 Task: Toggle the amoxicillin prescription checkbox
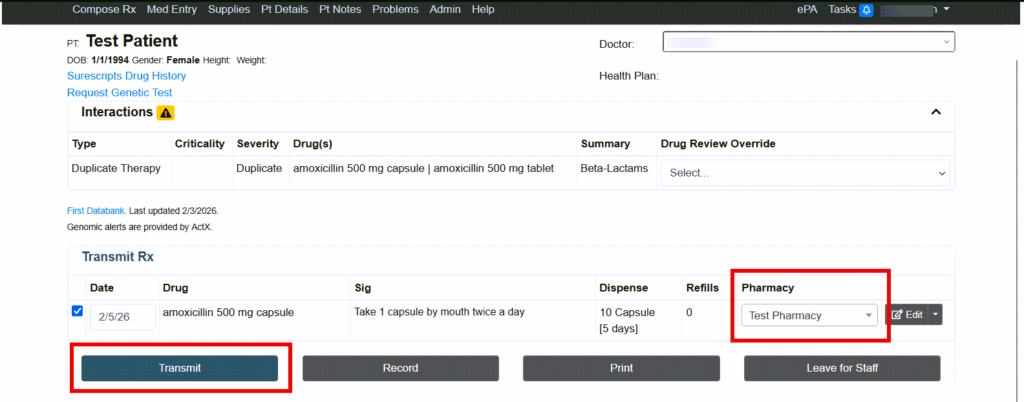pyautogui.click(x=78, y=312)
